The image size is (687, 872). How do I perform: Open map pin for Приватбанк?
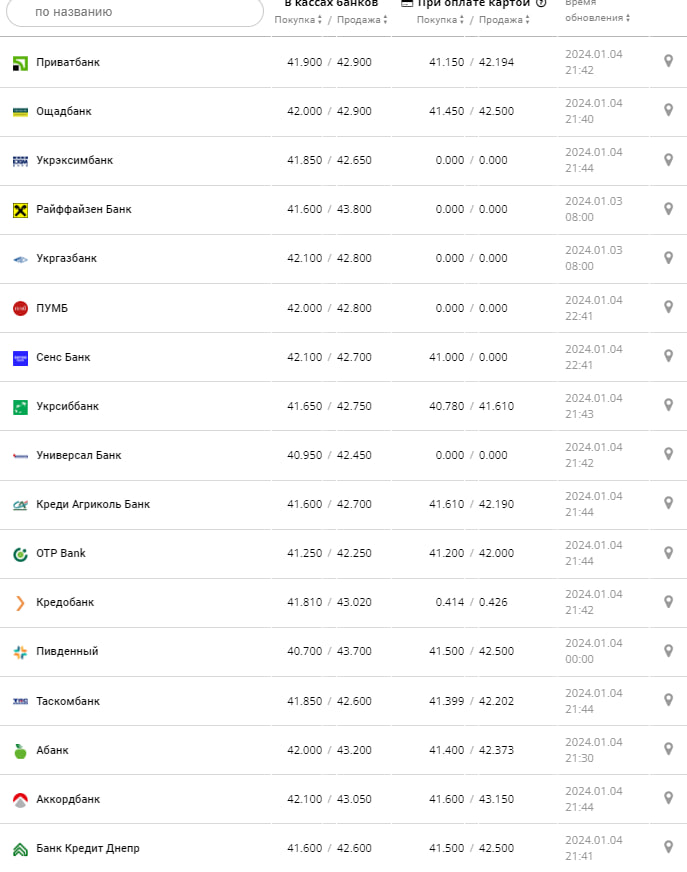669,61
